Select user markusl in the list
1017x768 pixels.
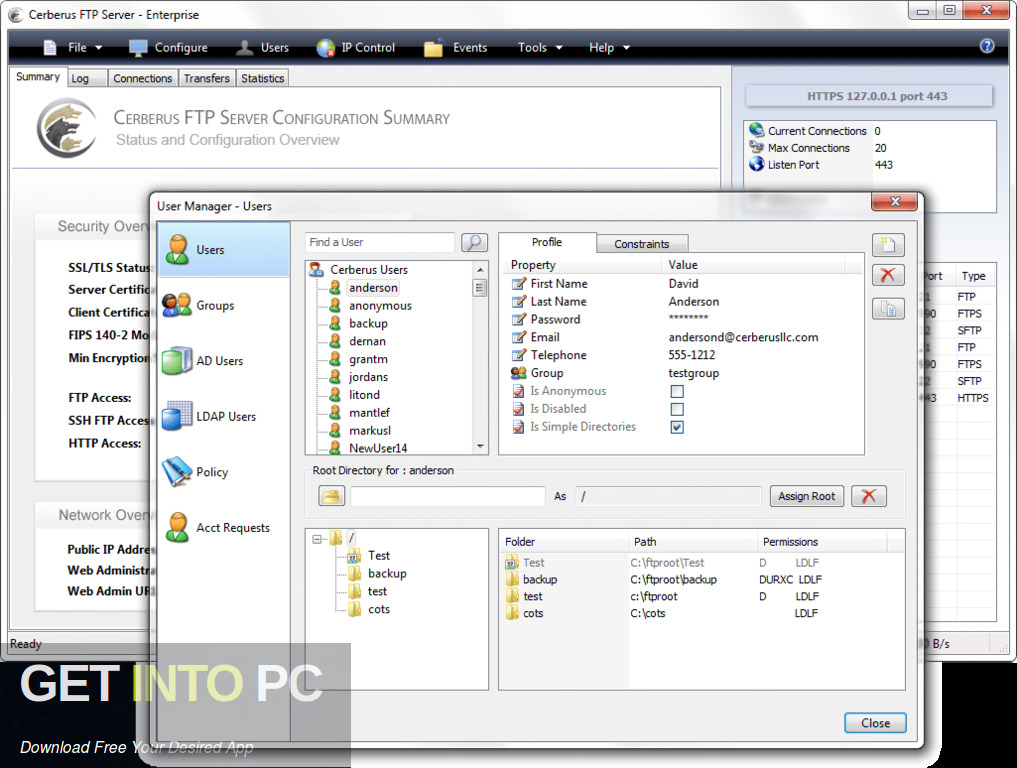(x=370, y=430)
